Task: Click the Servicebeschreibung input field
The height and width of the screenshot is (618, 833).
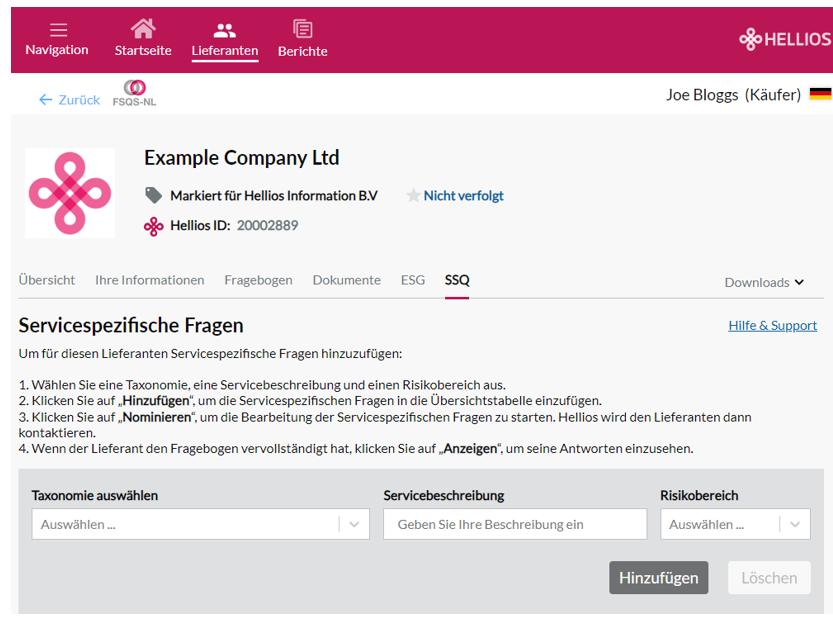Action: point(515,524)
